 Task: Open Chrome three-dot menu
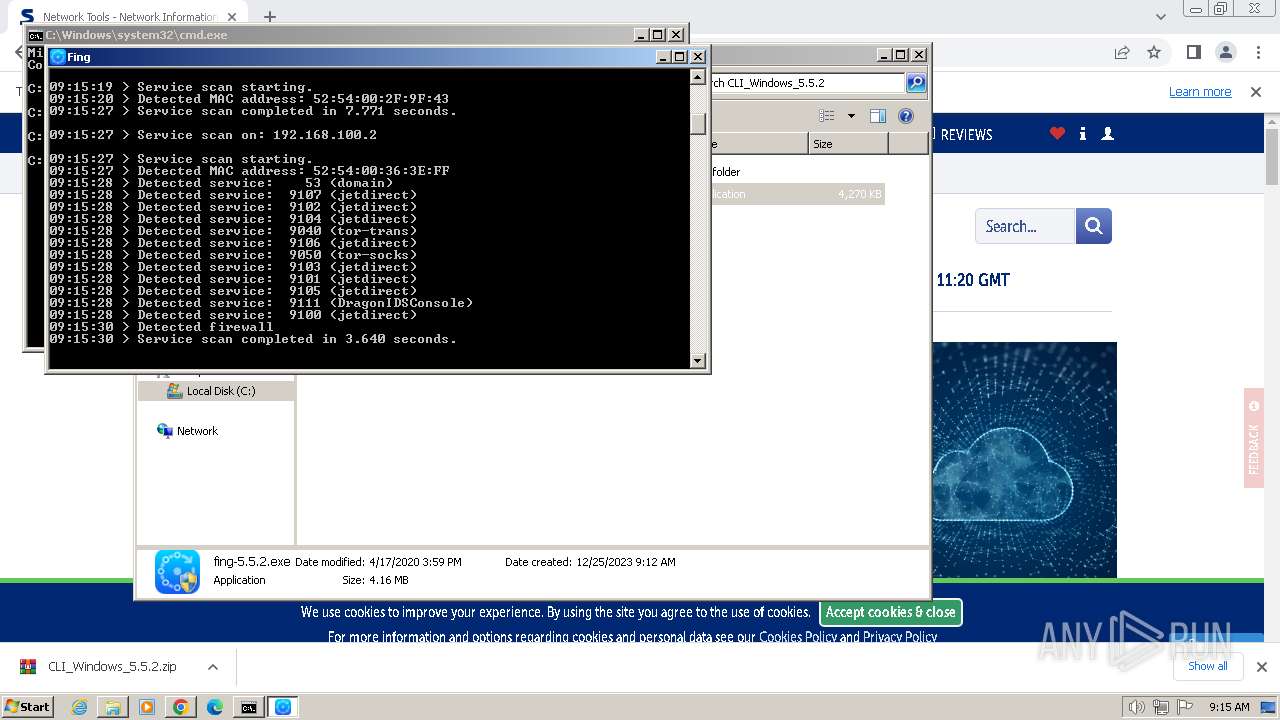tap(1257, 52)
